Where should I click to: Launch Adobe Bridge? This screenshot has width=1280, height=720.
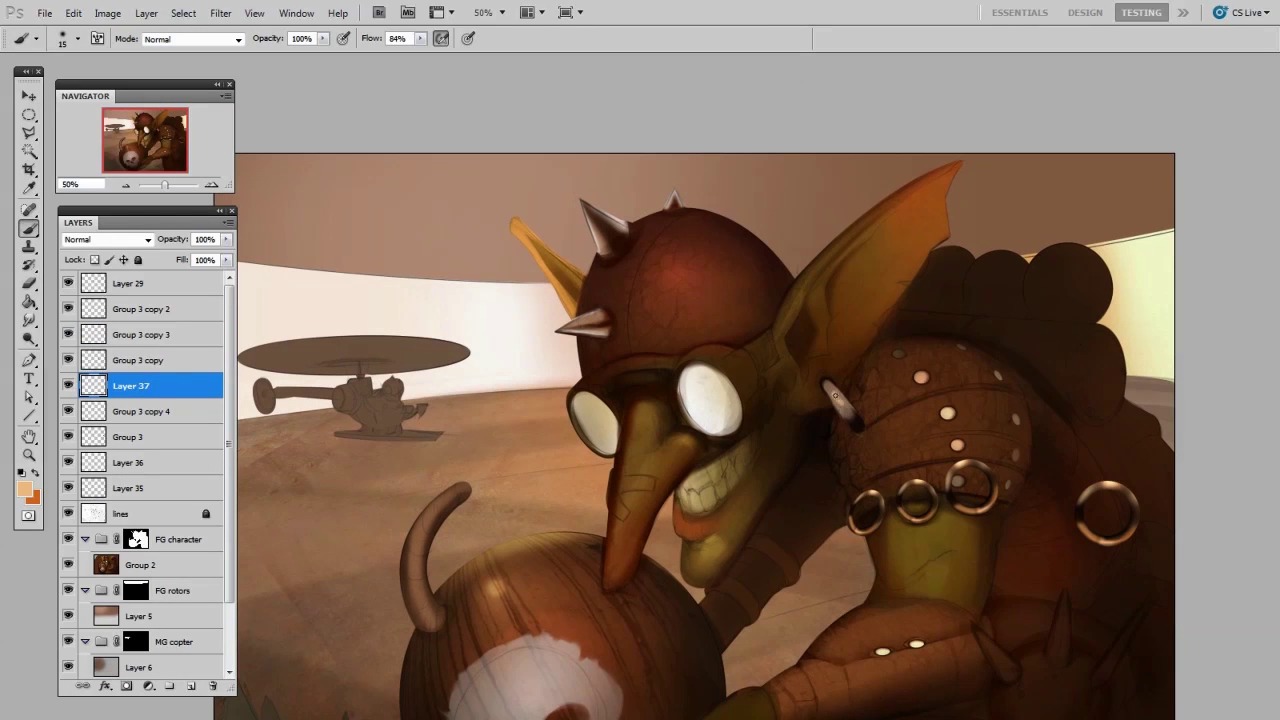pos(379,12)
